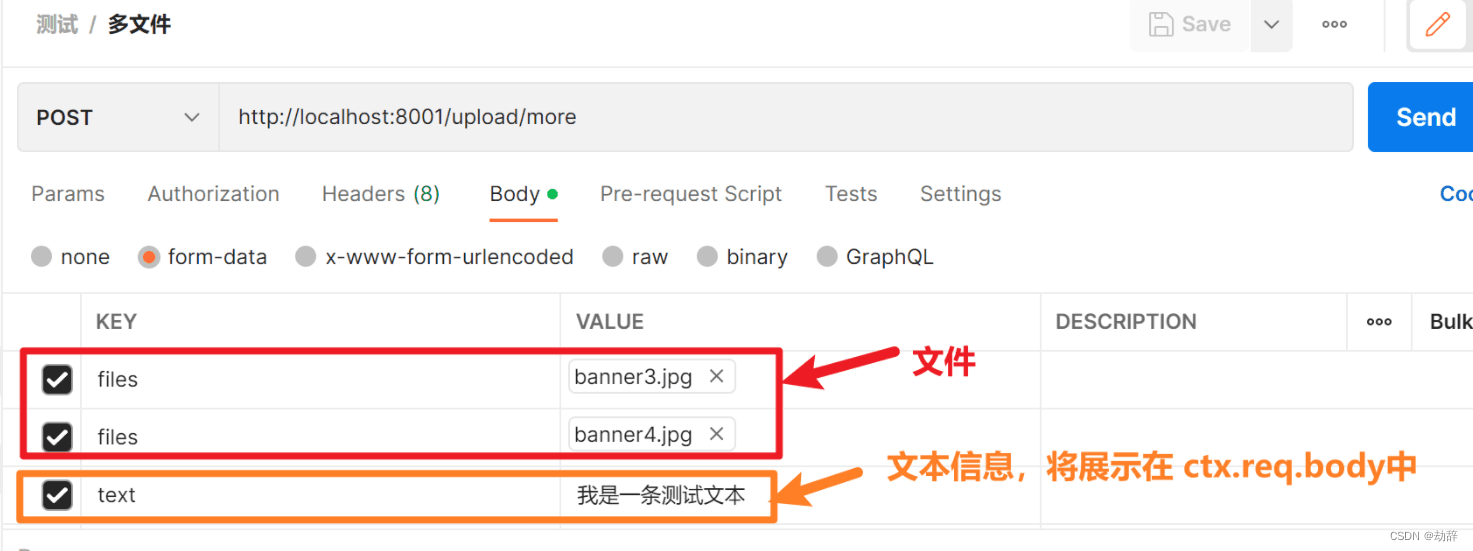Open the Pre-request Script tab
1473x551 pixels.
(x=691, y=194)
